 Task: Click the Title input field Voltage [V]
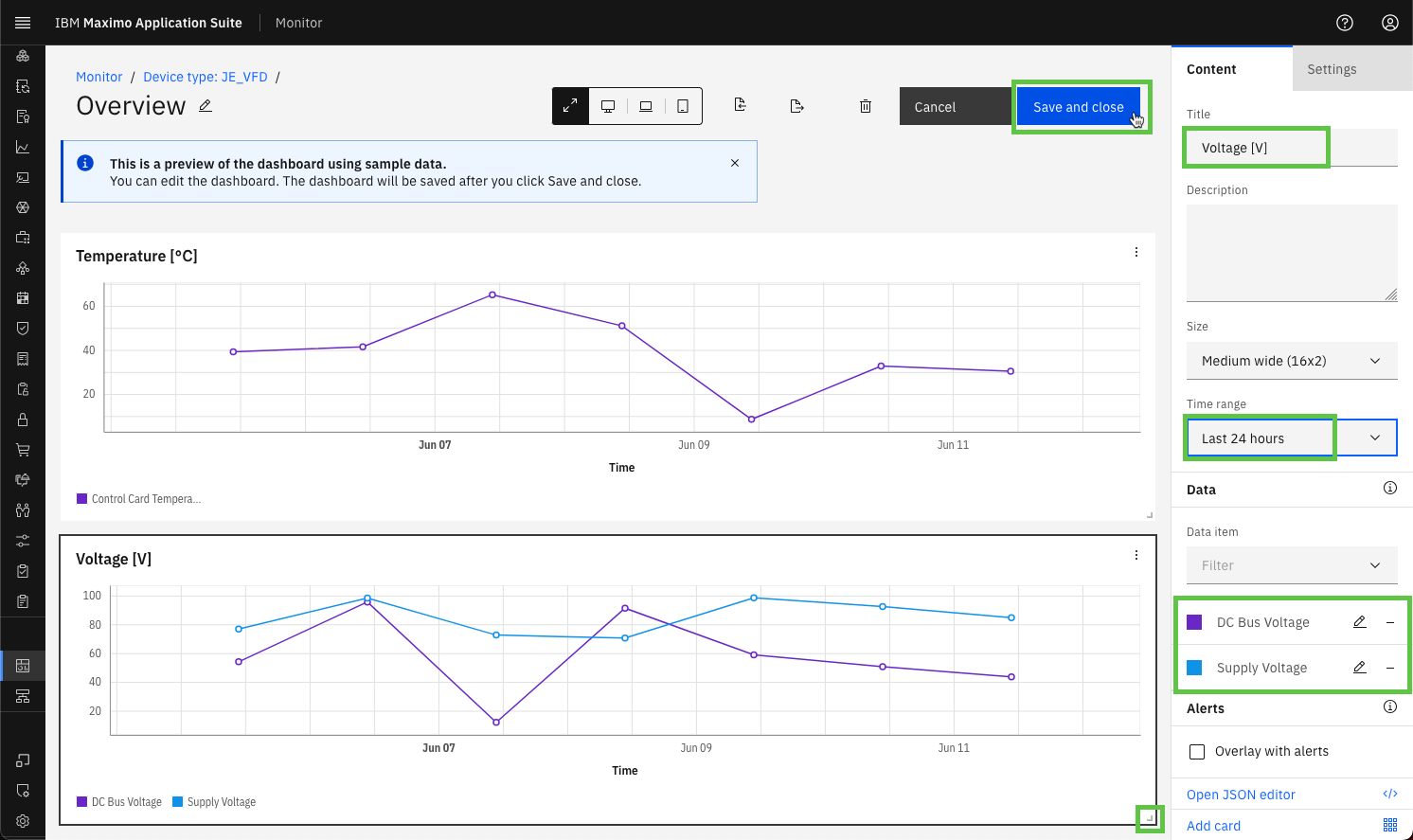tap(1292, 148)
